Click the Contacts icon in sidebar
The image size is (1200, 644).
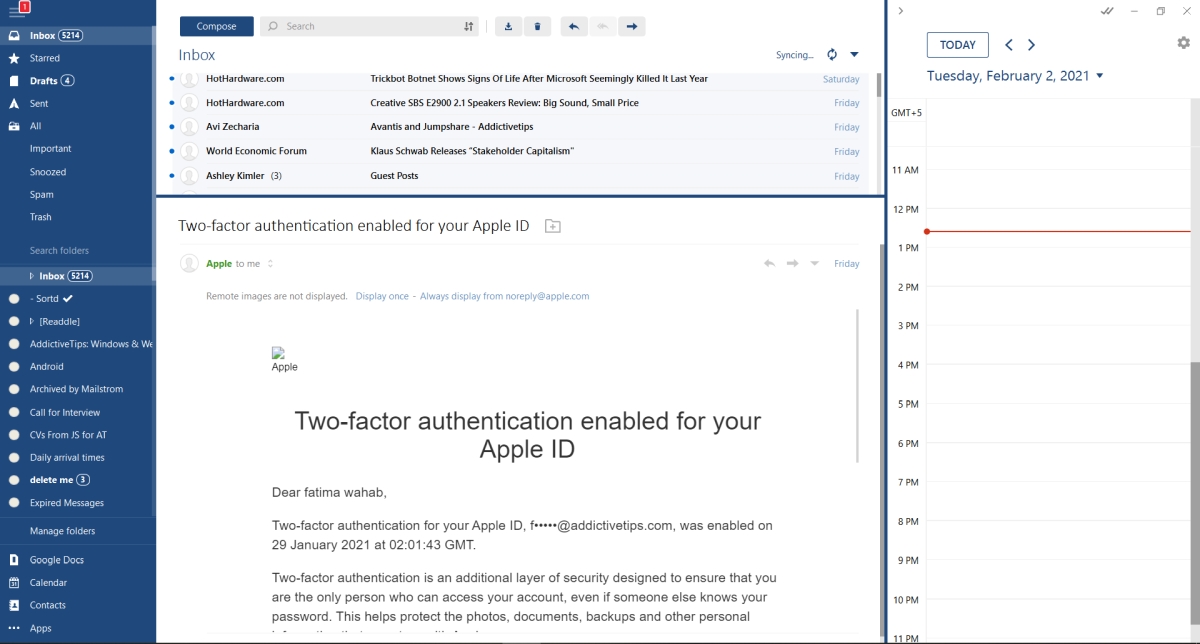click(14, 605)
